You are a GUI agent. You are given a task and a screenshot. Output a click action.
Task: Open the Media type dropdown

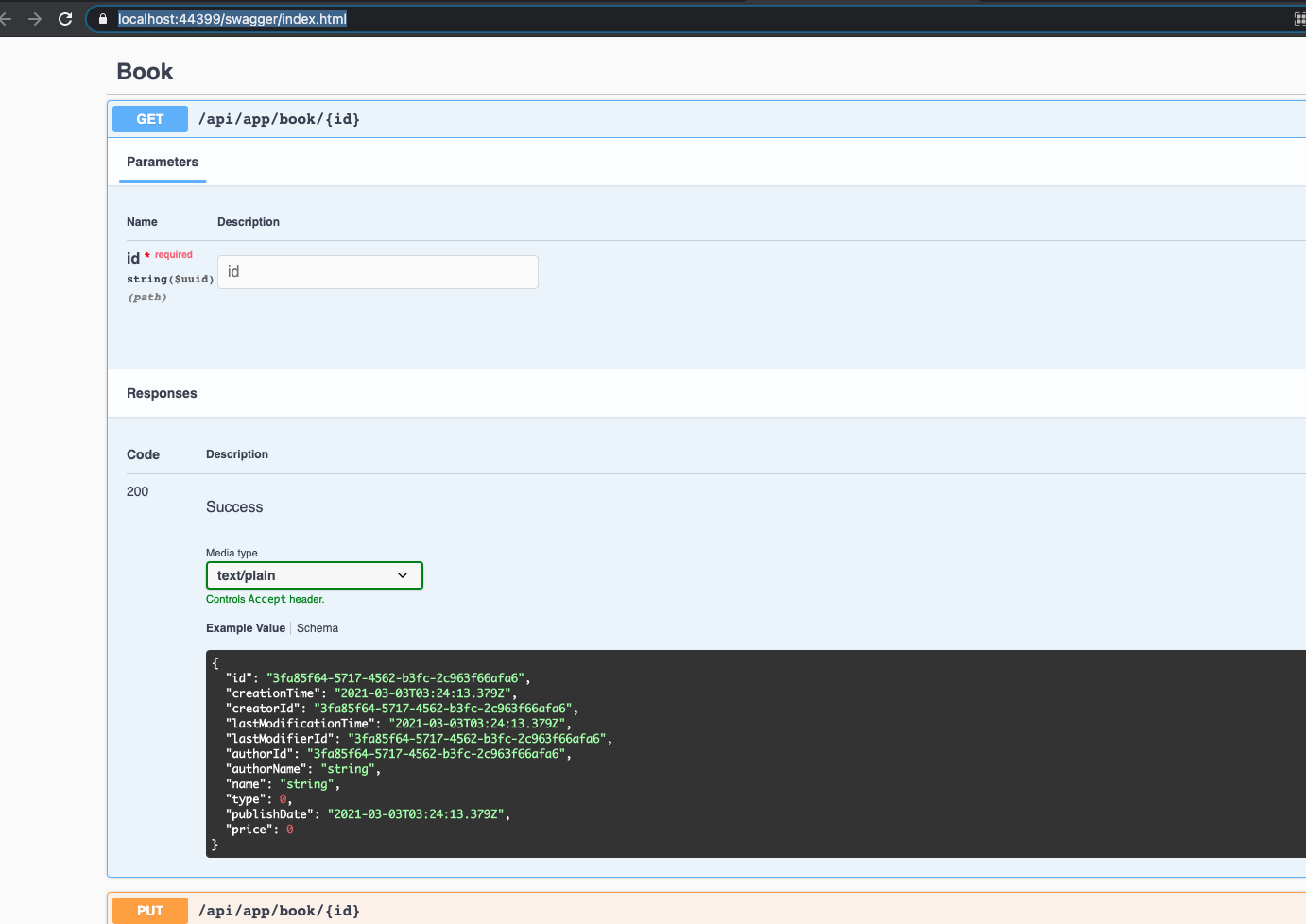click(314, 574)
